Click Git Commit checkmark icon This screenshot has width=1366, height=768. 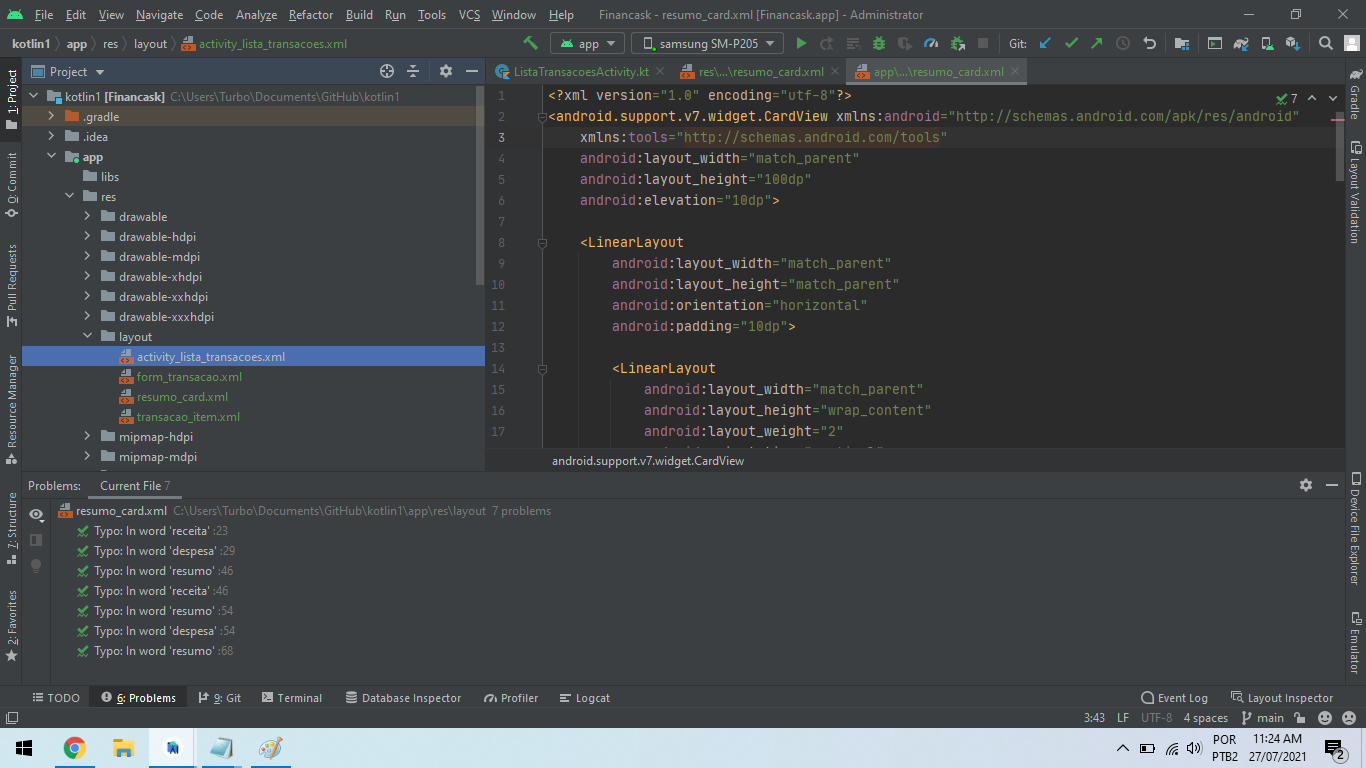[x=1071, y=43]
